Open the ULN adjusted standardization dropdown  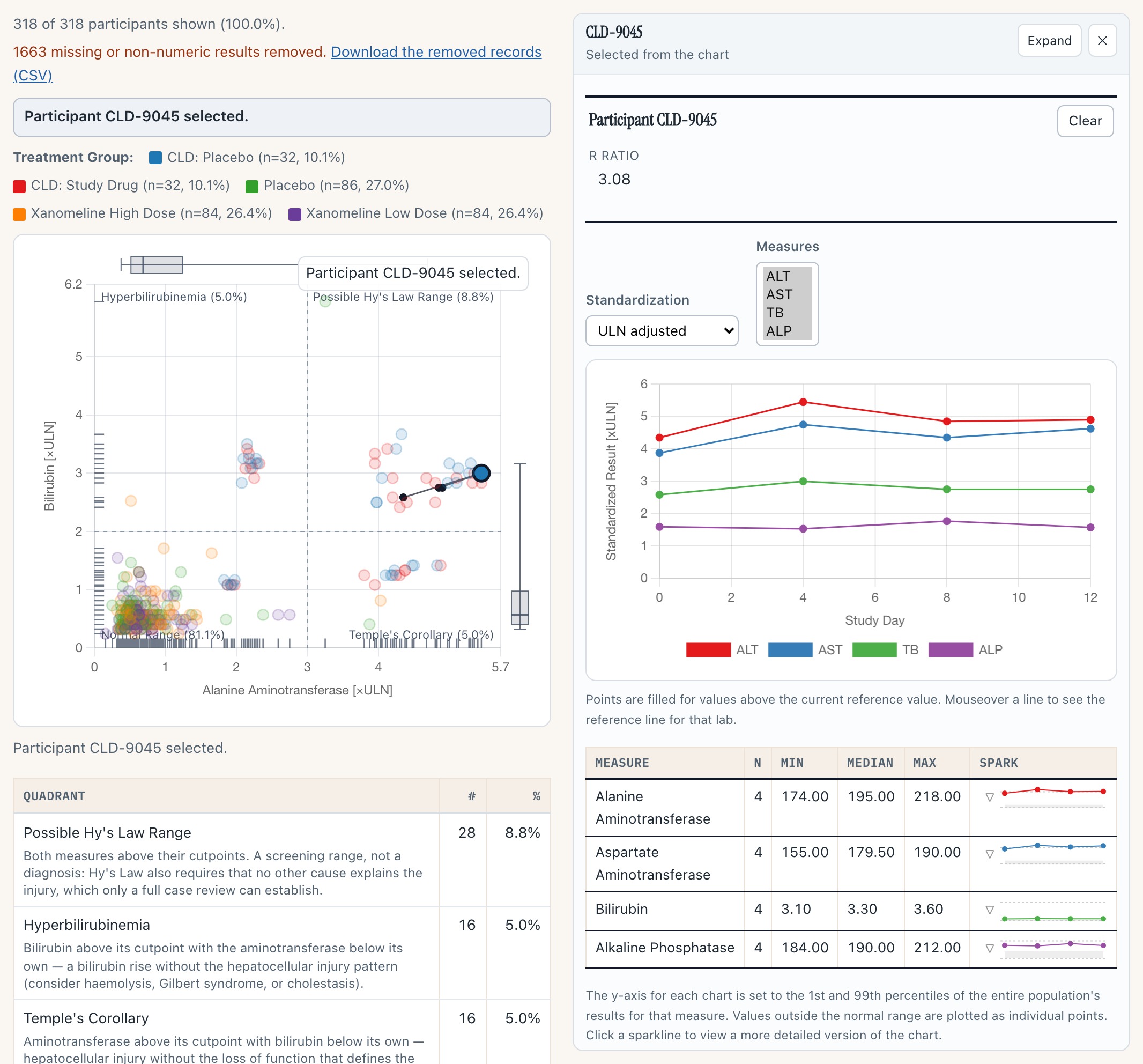[661, 331]
